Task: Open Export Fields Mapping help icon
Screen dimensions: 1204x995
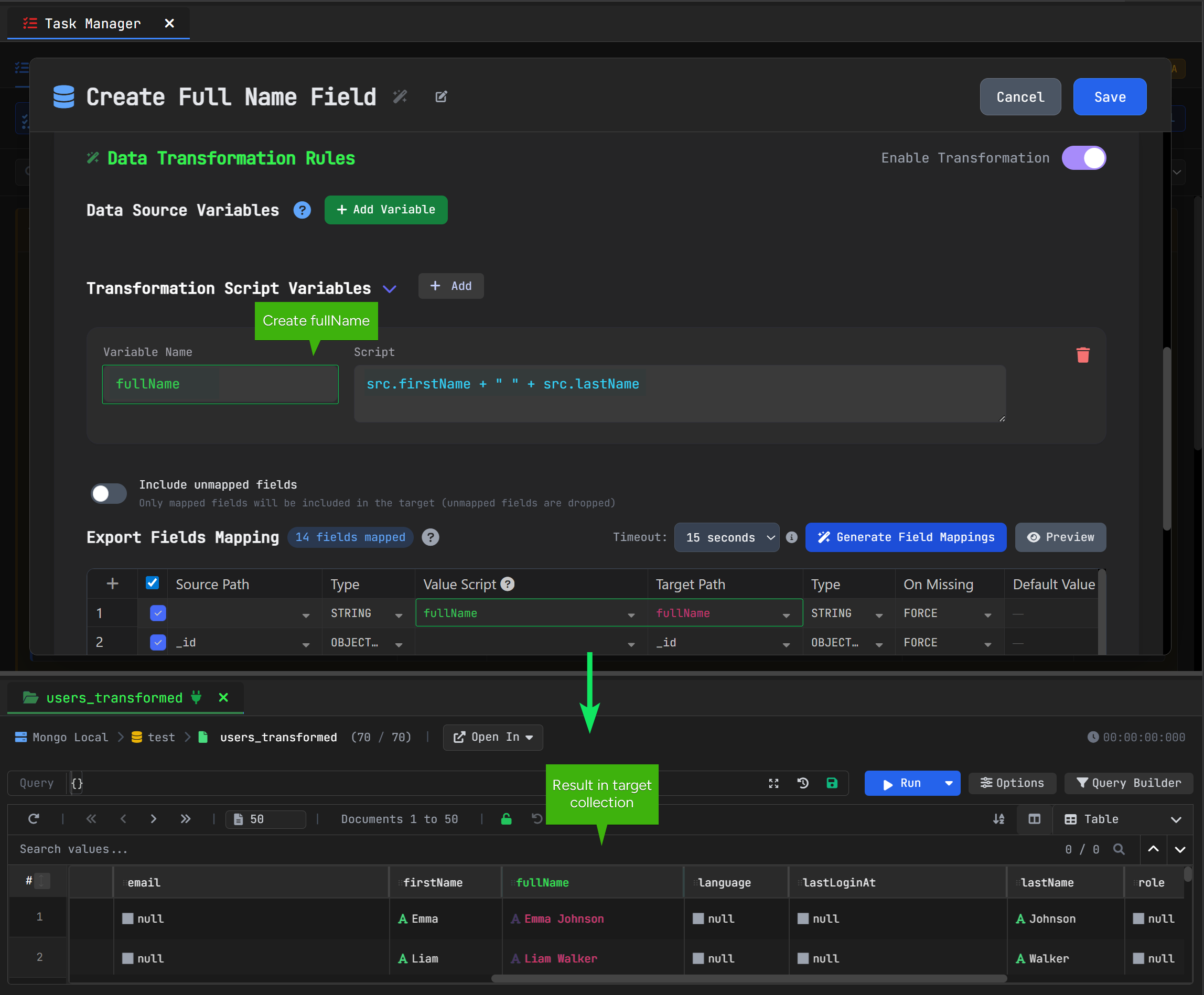Action: tap(430, 537)
